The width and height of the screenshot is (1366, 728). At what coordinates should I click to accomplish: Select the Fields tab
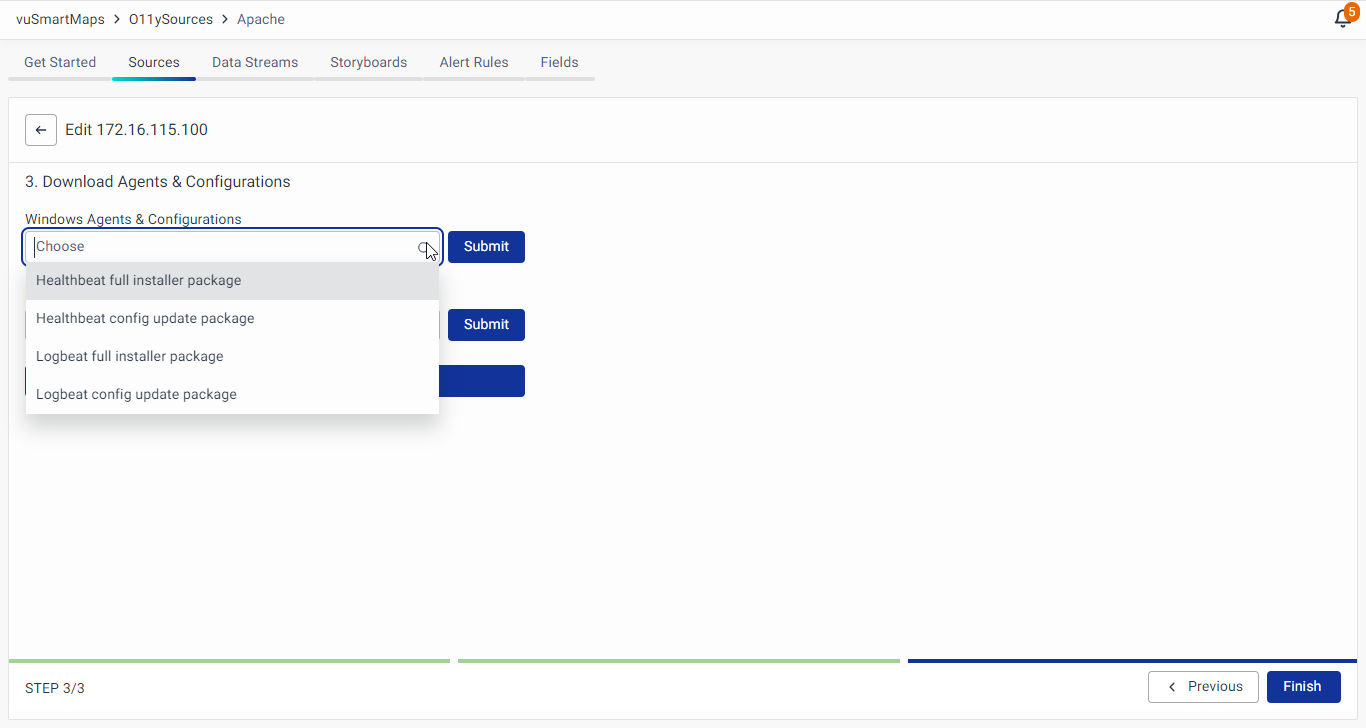[559, 62]
